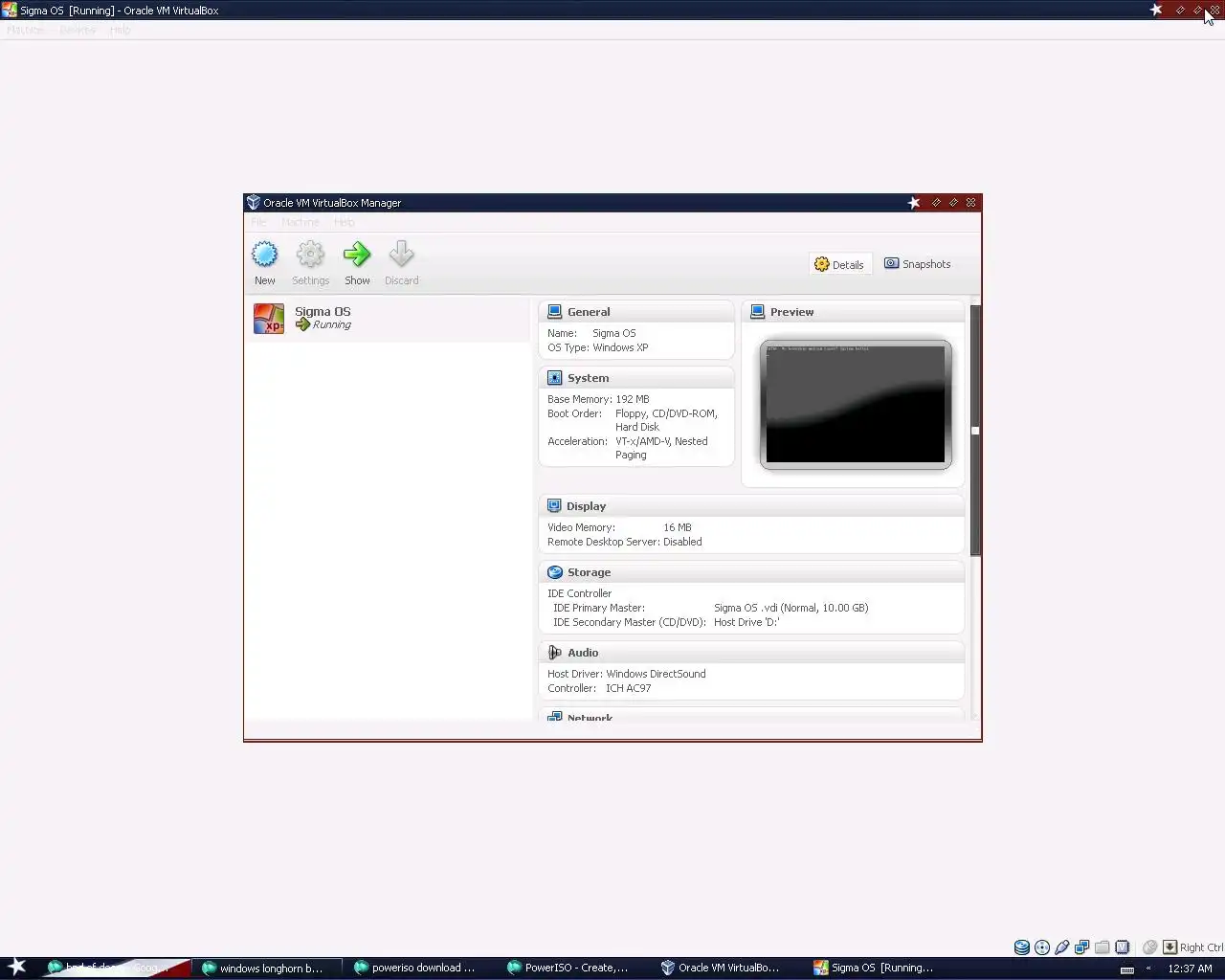1225x980 pixels.
Task: Click the star button in Sigma OS title bar
Action: (x=1156, y=10)
